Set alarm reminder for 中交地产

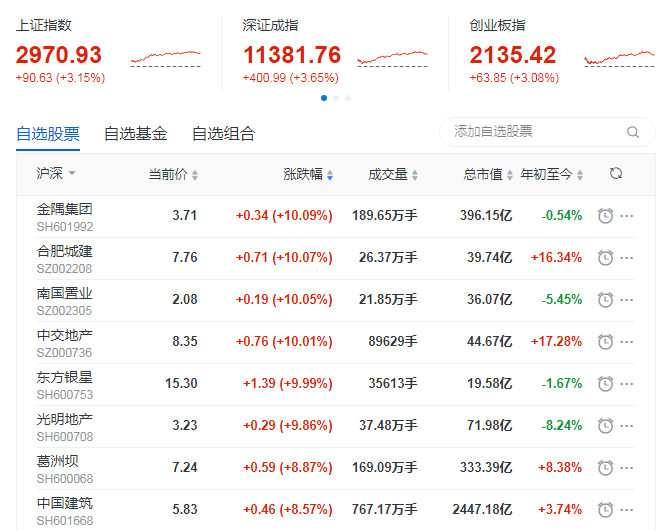(605, 342)
